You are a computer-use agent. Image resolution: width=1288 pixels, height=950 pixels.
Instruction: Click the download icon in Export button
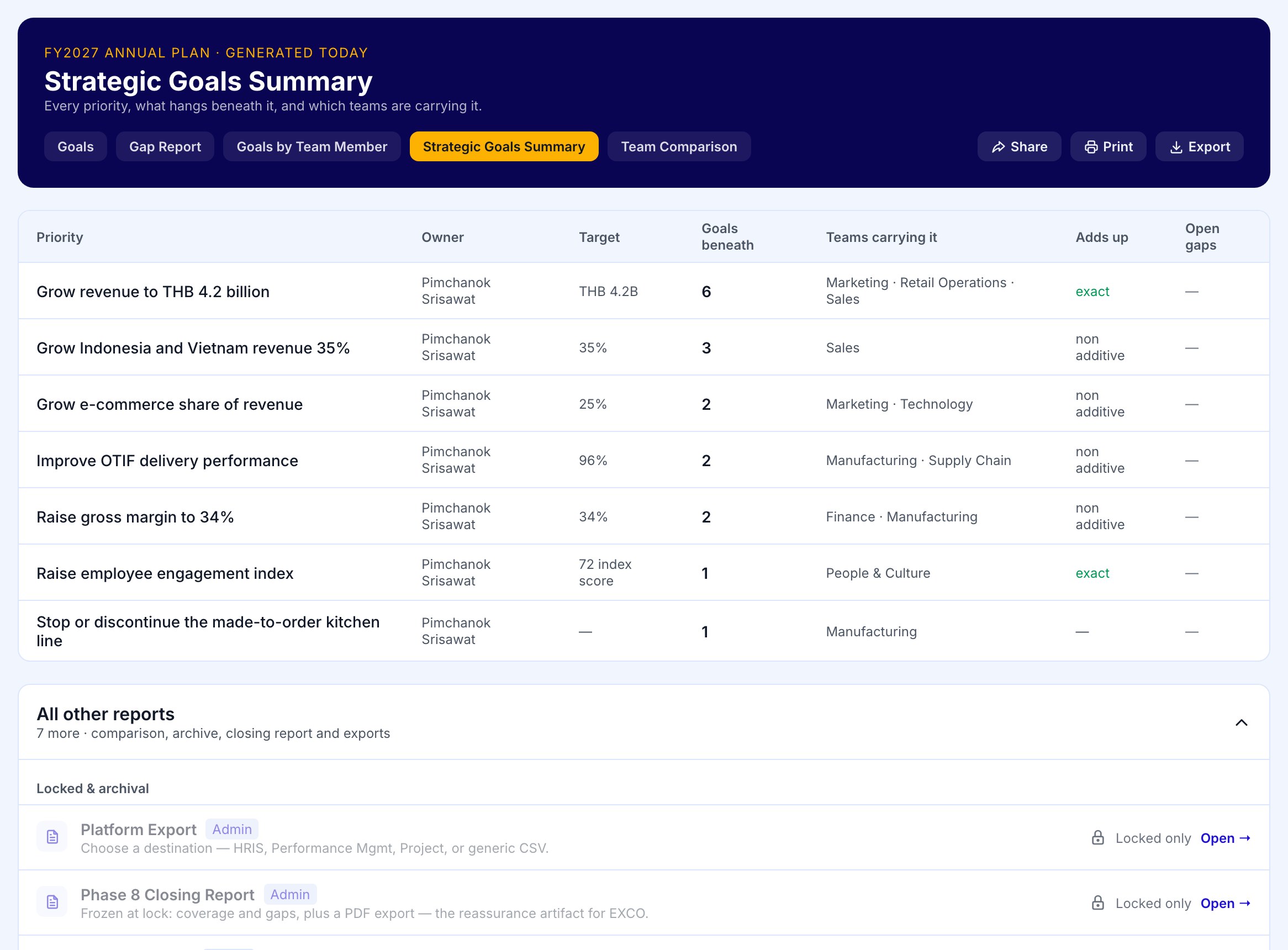(x=1176, y=147)
